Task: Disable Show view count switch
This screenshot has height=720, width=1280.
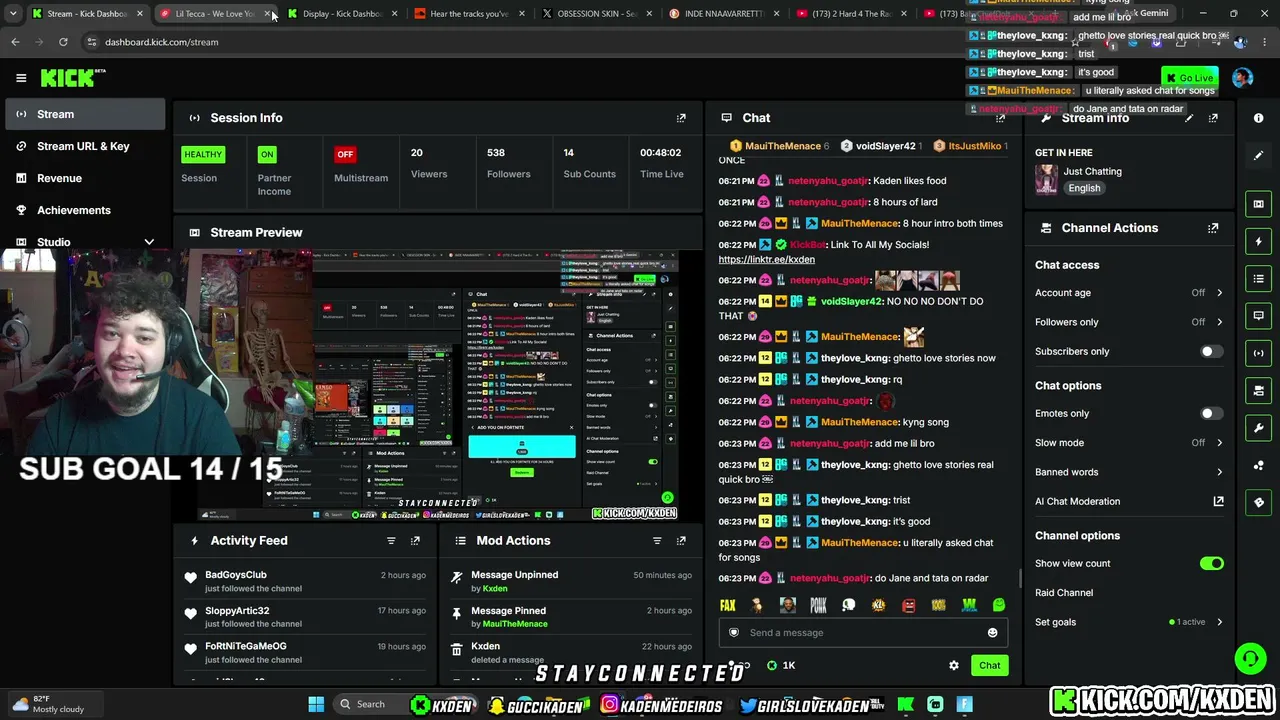Action: pyautogui.click(x=1211, y=564)
